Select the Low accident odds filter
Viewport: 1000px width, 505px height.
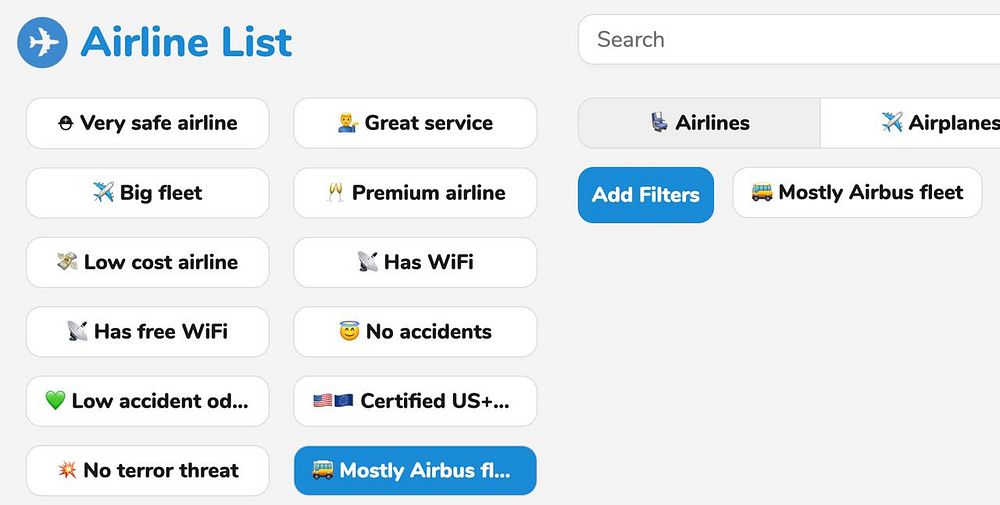coord(147,401)
